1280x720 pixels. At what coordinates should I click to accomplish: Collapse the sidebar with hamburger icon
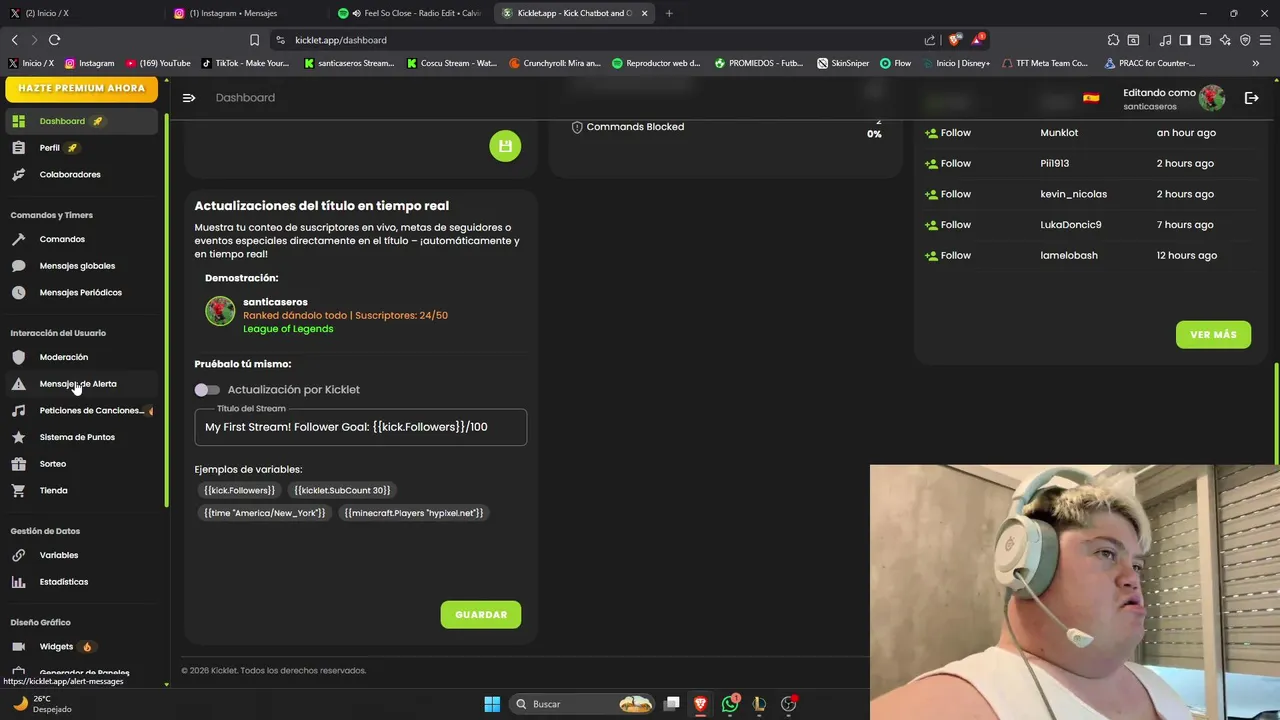[189, 98]
